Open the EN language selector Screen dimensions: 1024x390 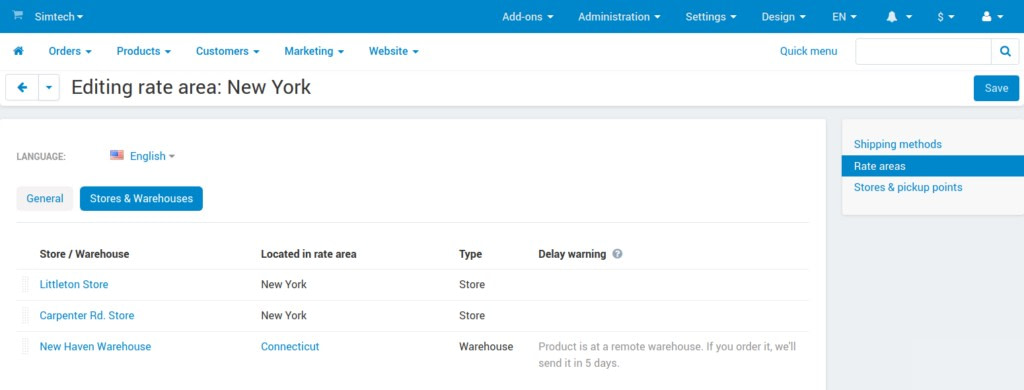[844, 17]
